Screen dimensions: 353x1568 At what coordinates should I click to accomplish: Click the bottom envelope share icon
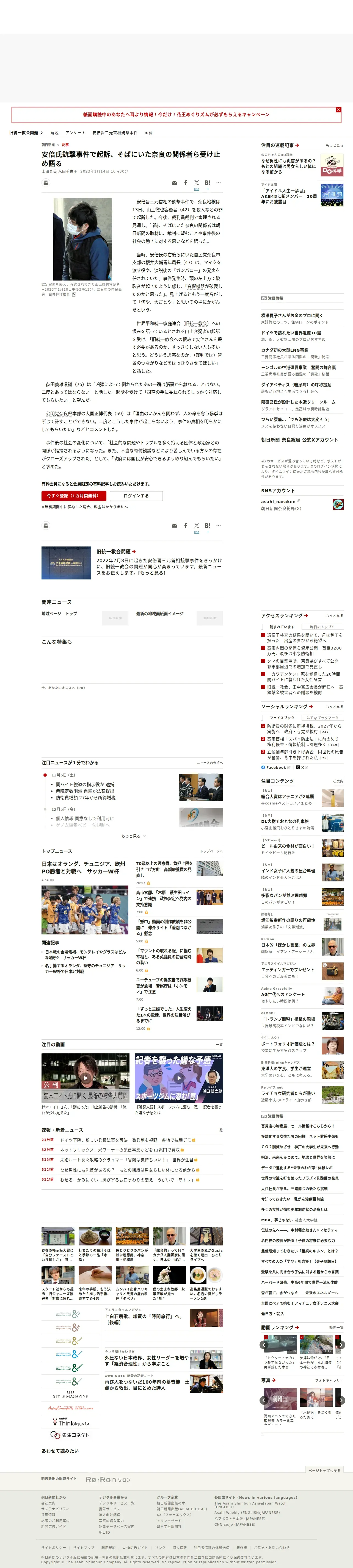coord(175,525)
